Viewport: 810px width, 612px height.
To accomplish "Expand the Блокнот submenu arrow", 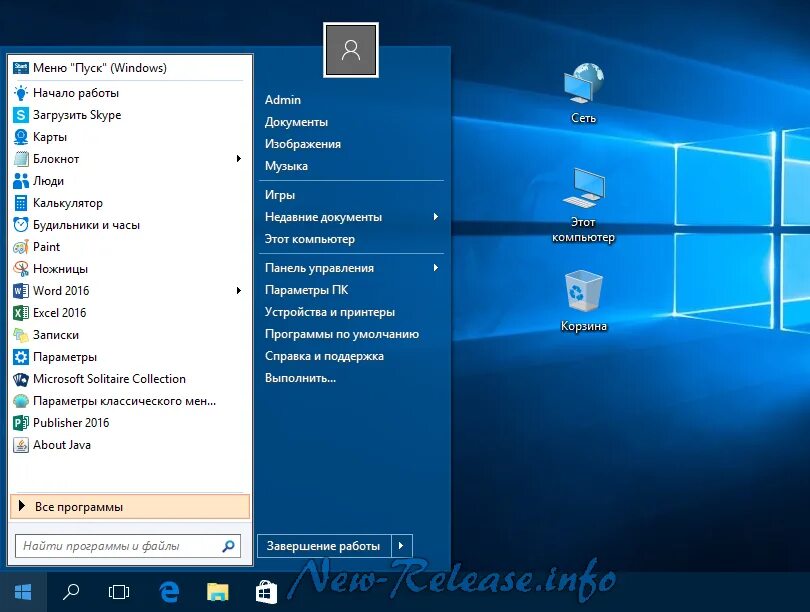I will tap(239, 159).
